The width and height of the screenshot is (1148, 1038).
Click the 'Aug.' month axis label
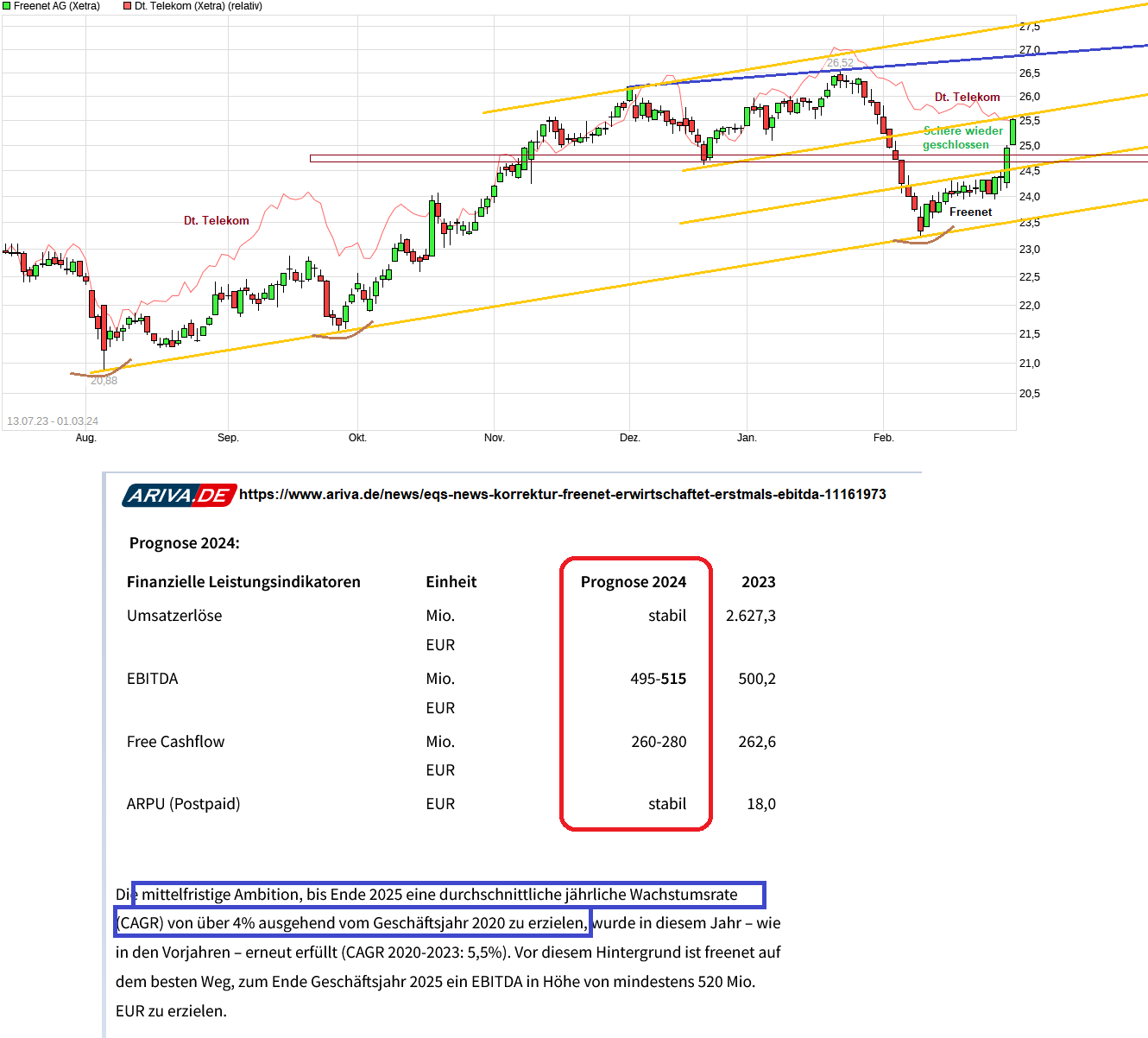[85, 438]
